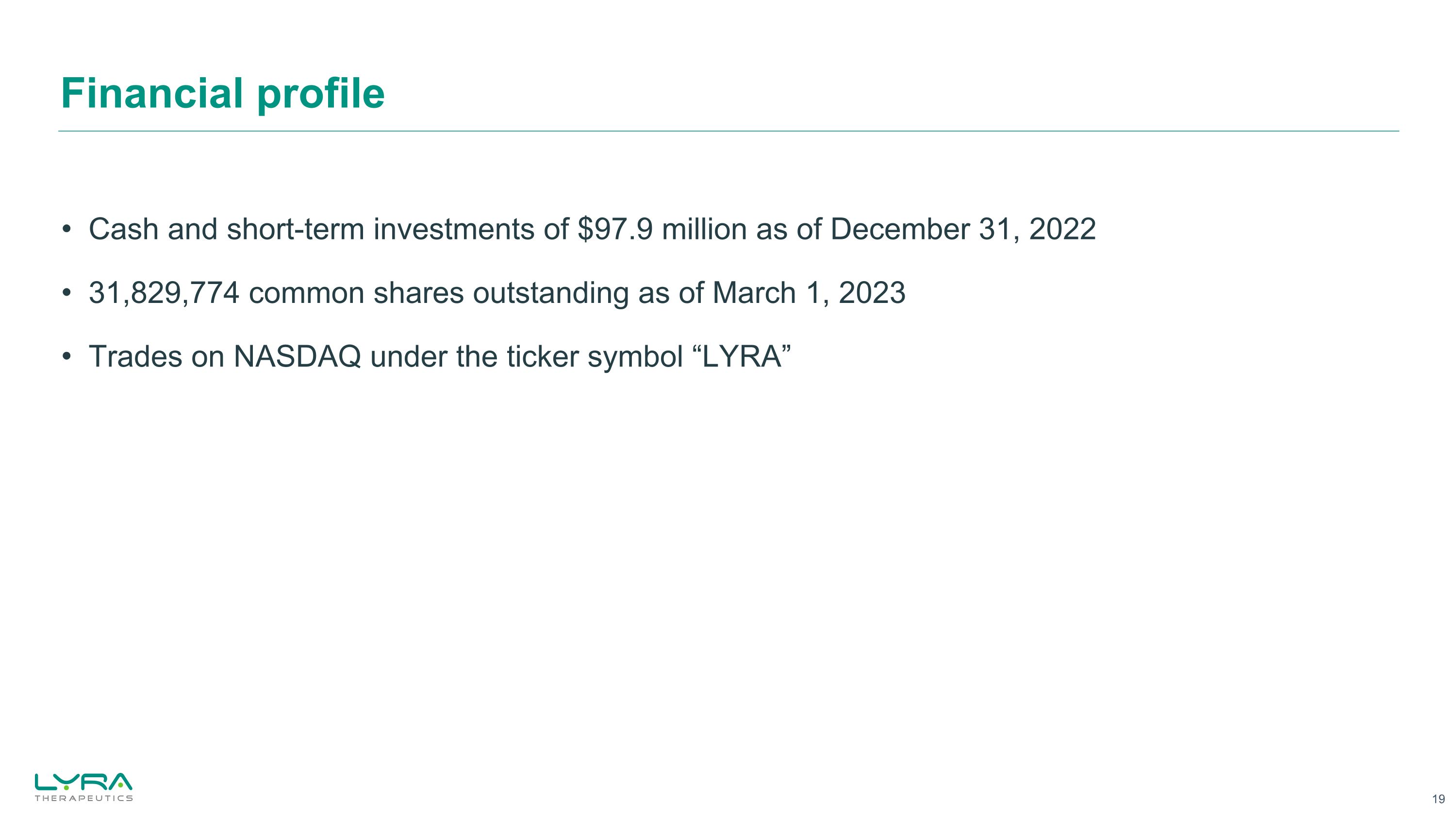Click the third bullet point dot
This screenshot has height=819, width=1456.
coord(66,357)
